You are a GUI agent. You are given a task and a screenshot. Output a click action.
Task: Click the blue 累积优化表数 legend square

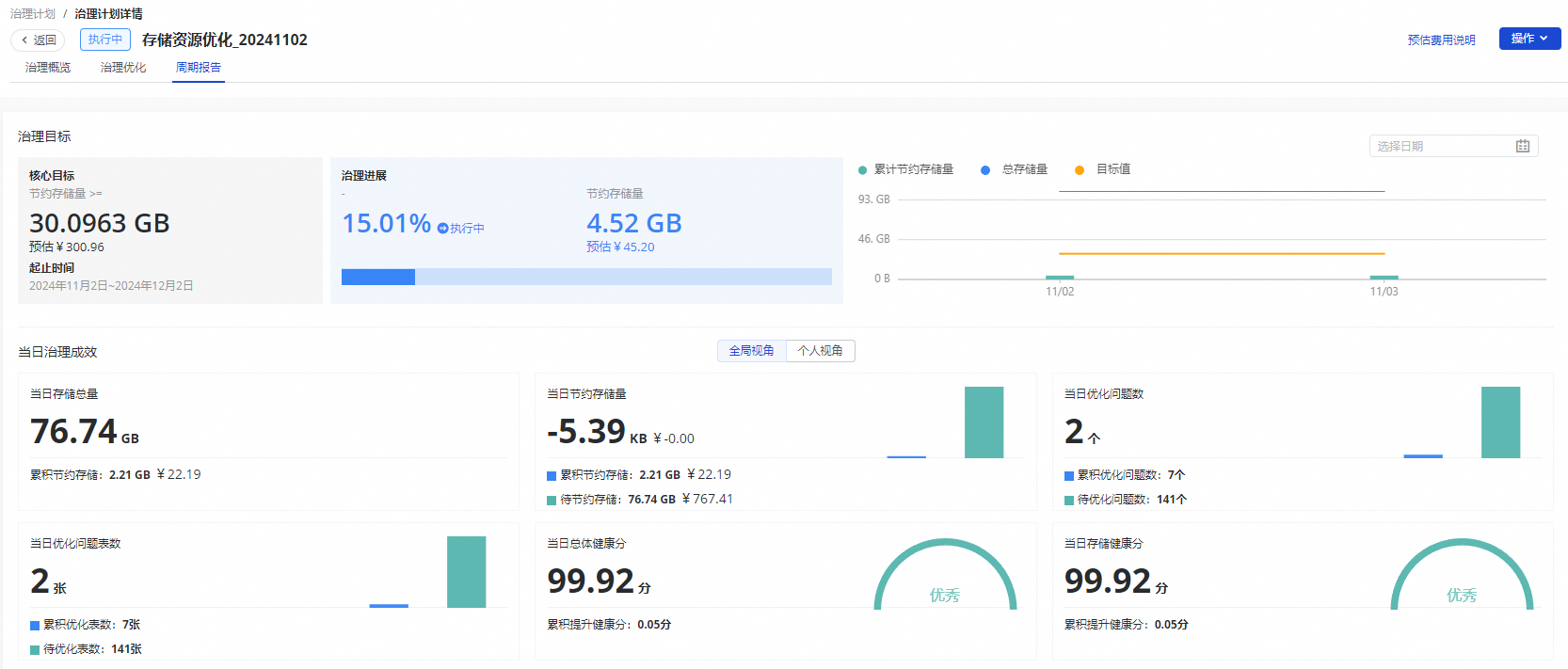pos(35,626)
